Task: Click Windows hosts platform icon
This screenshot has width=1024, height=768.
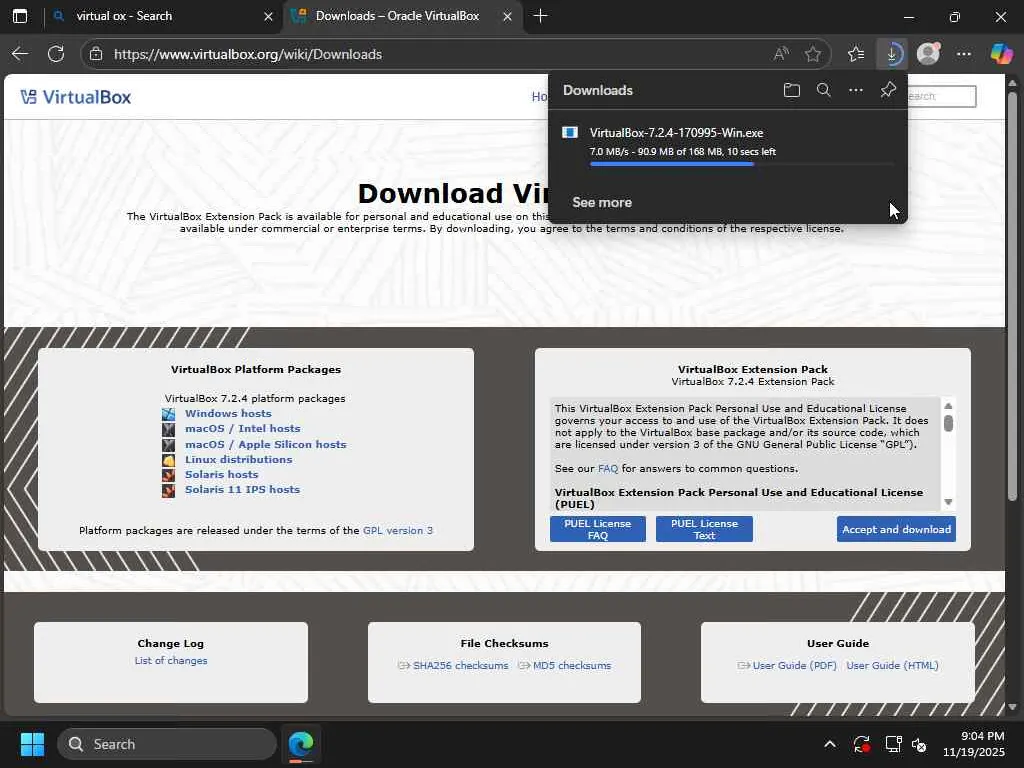Action: pyautogui.click(x=168, y=413)
